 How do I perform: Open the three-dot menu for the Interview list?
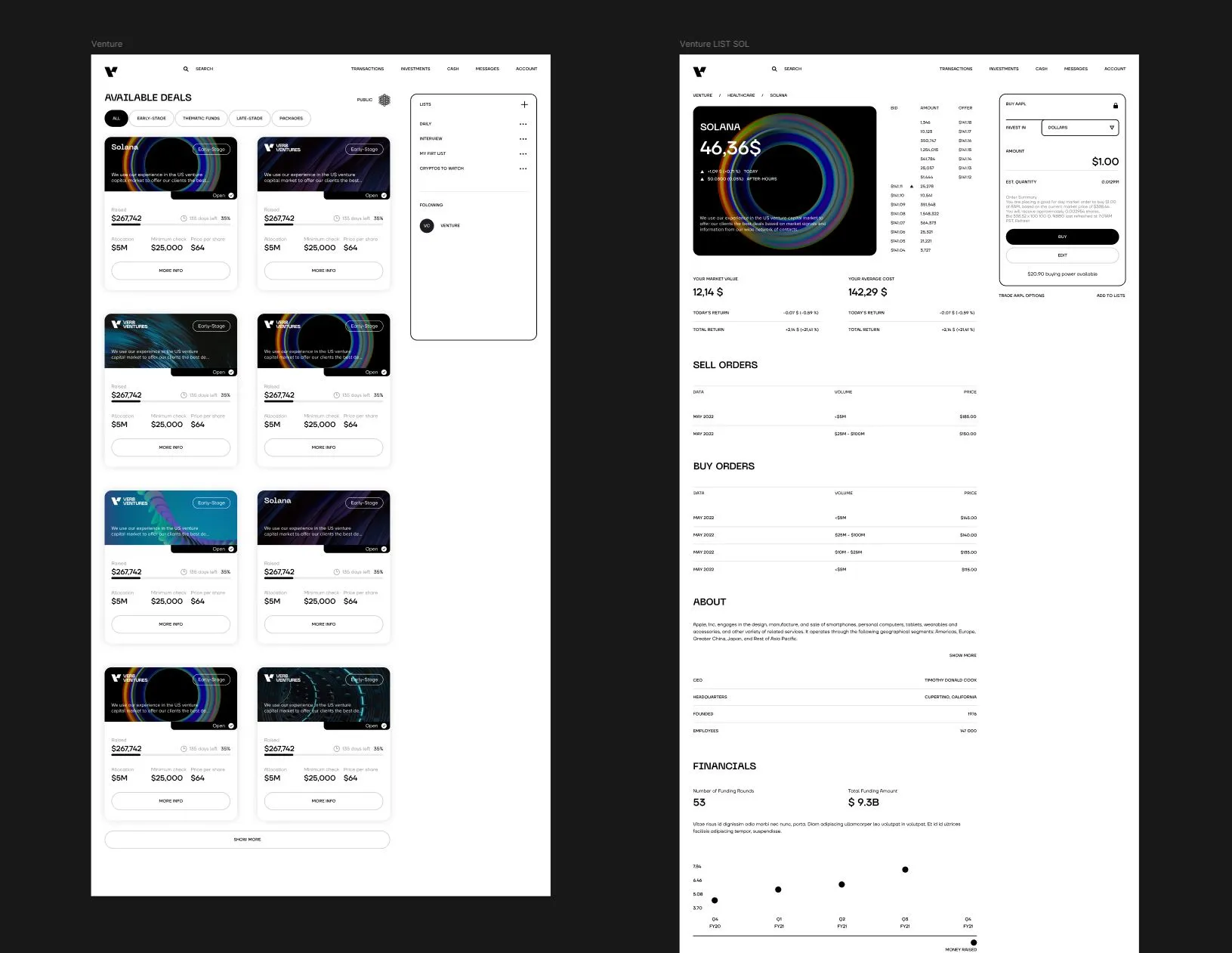pos(523,139)
